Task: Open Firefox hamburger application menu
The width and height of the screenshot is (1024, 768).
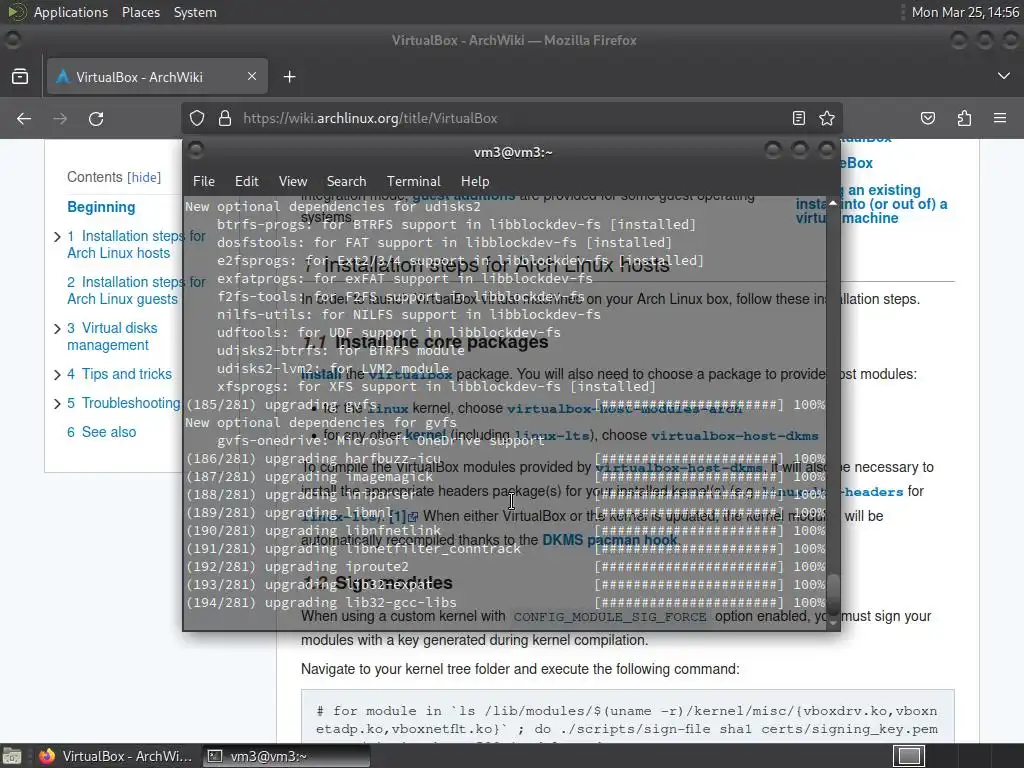Action: [1000, 118]
